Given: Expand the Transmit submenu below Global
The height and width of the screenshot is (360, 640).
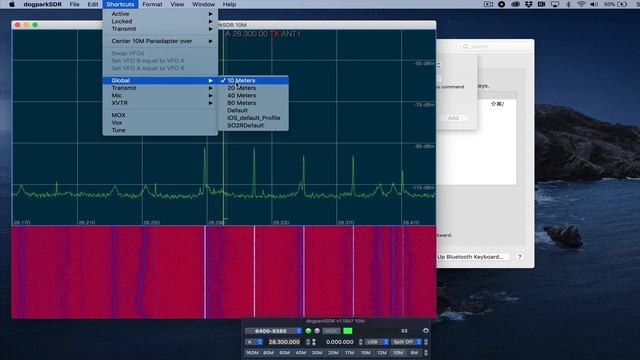Looking at the screenshot, I should point(160,88).
